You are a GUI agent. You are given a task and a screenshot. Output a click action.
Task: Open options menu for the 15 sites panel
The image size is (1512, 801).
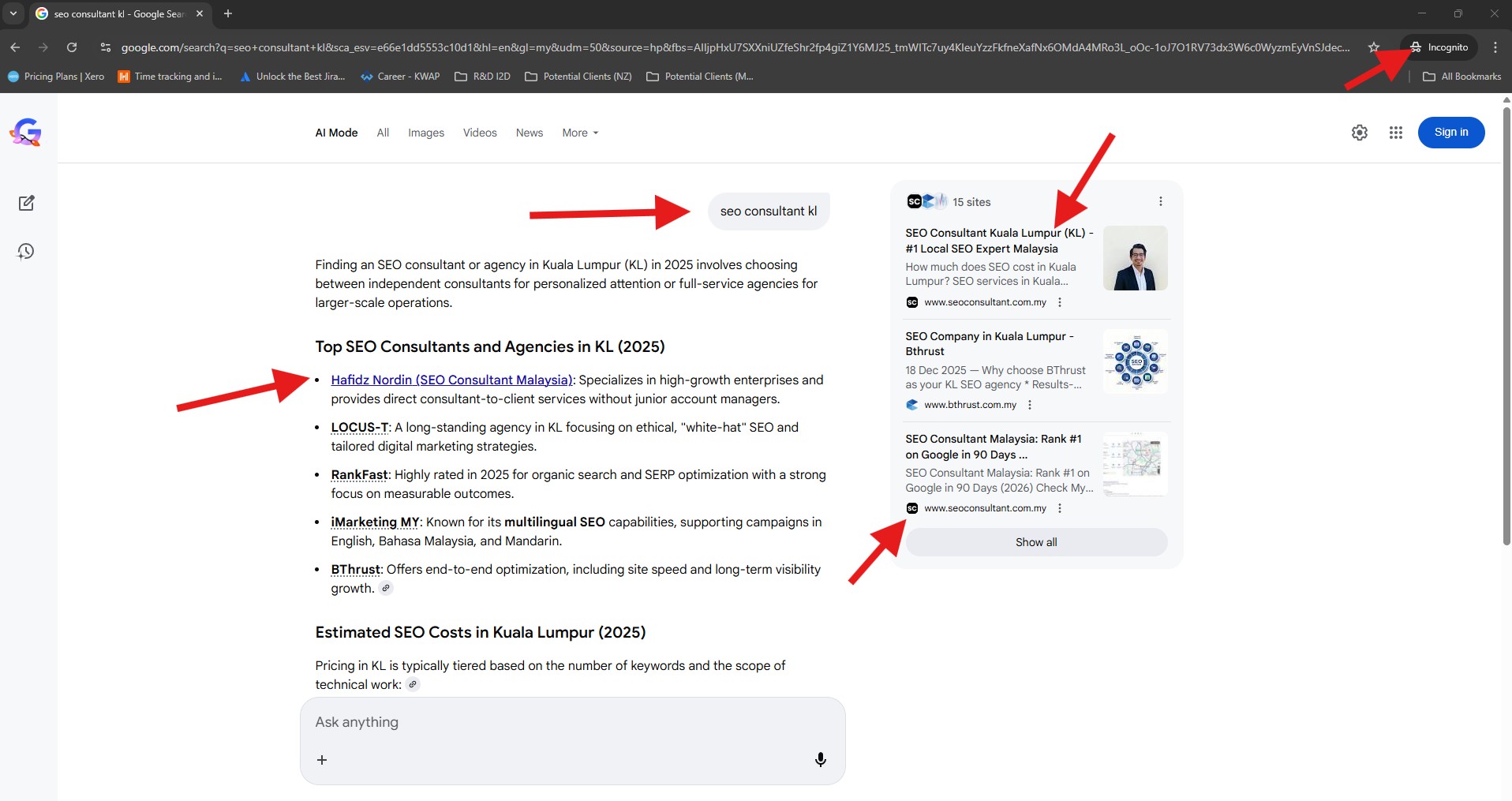1161,201
